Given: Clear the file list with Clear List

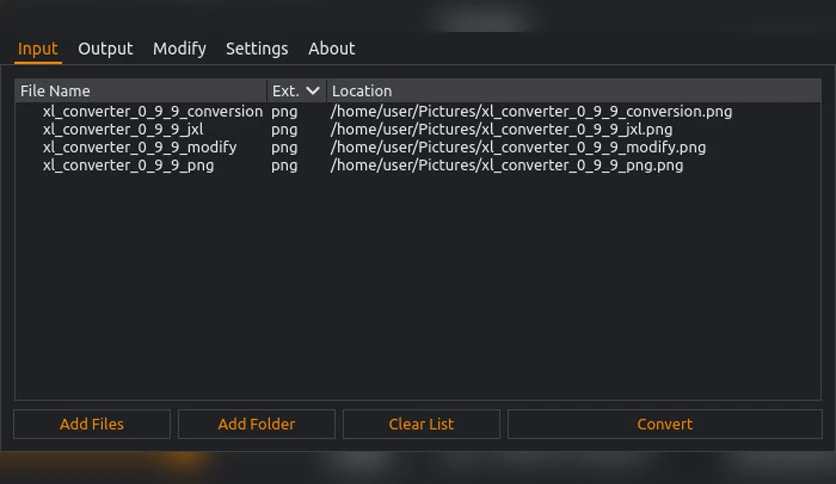Looking at the screenshot, I should click(x=421, y=424).
